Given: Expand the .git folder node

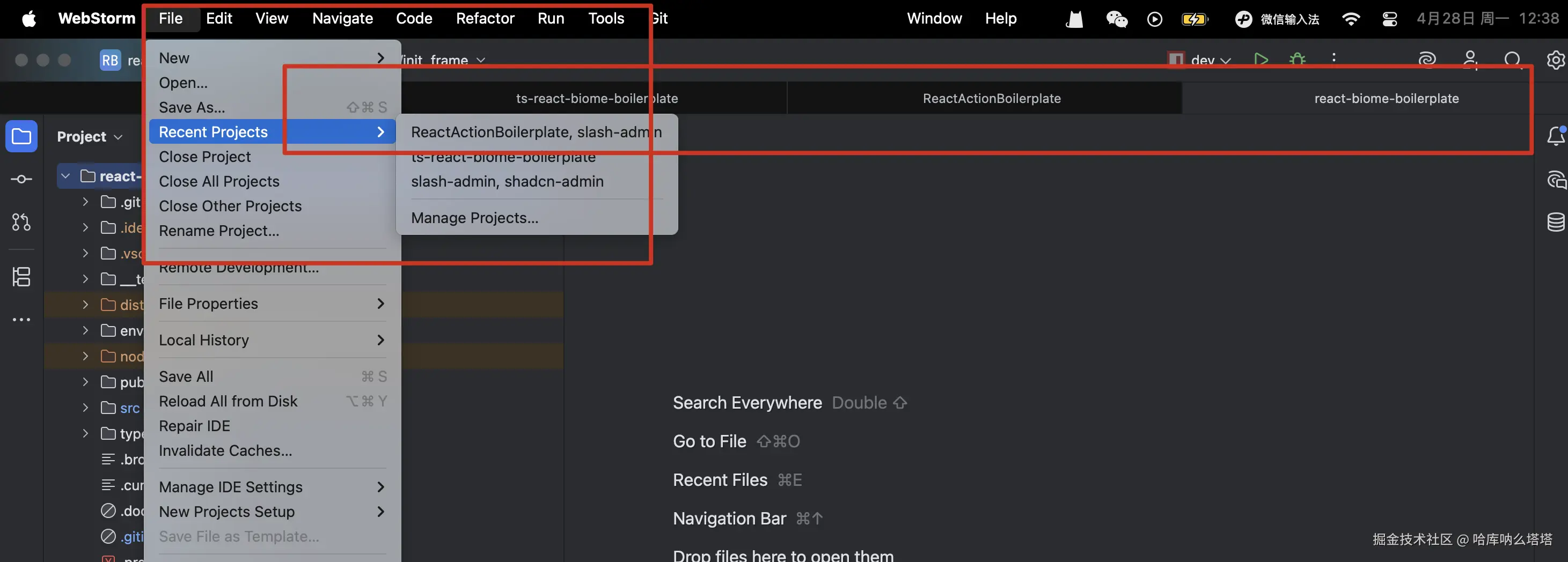Looking at the screenshot, I should [x=85, y=202].
